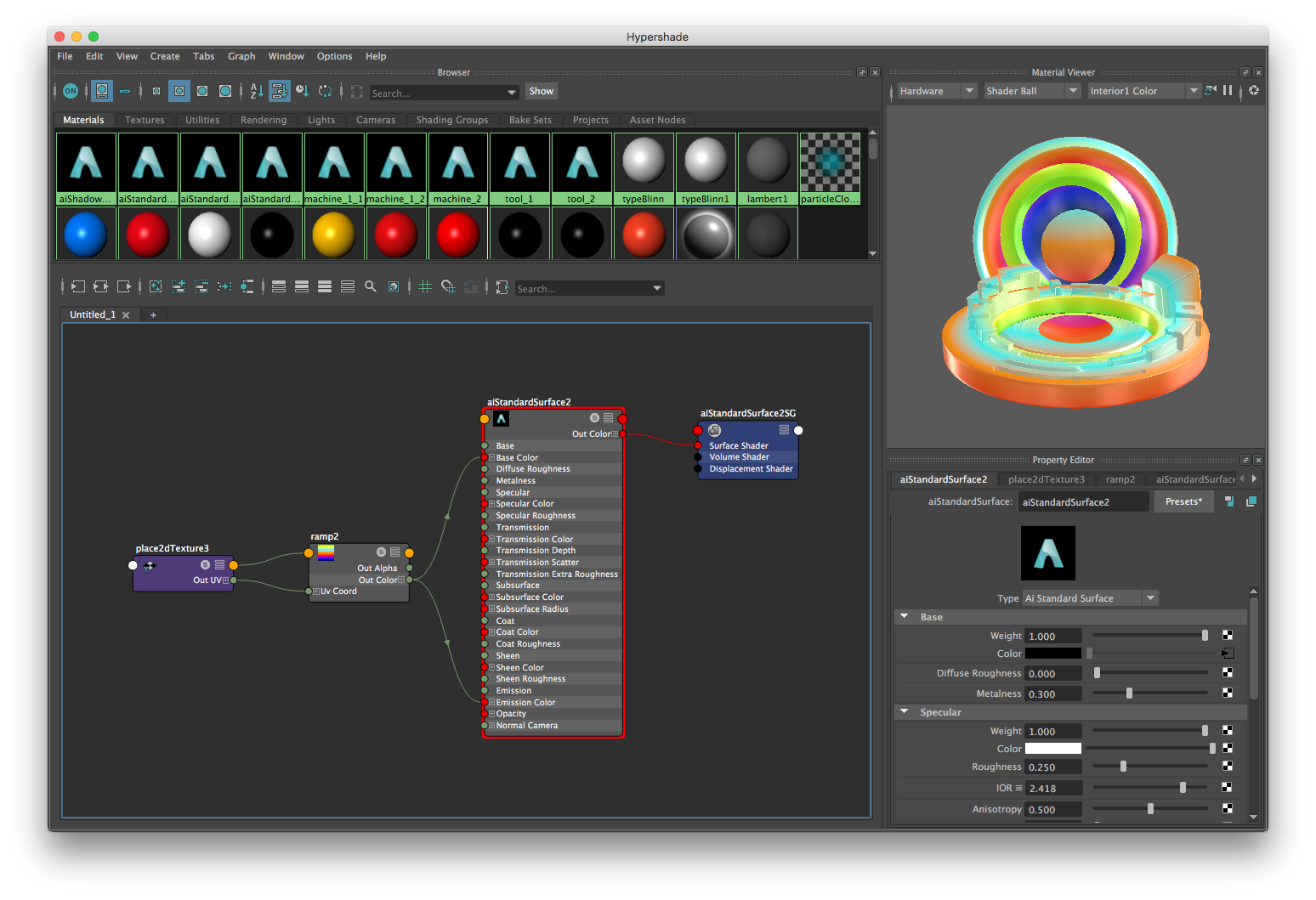The height and width of the screenshot is (900, 1316).
Task: Open node editor search dropdown arrow
Action: pyautogui.click(x=657, y=289)
